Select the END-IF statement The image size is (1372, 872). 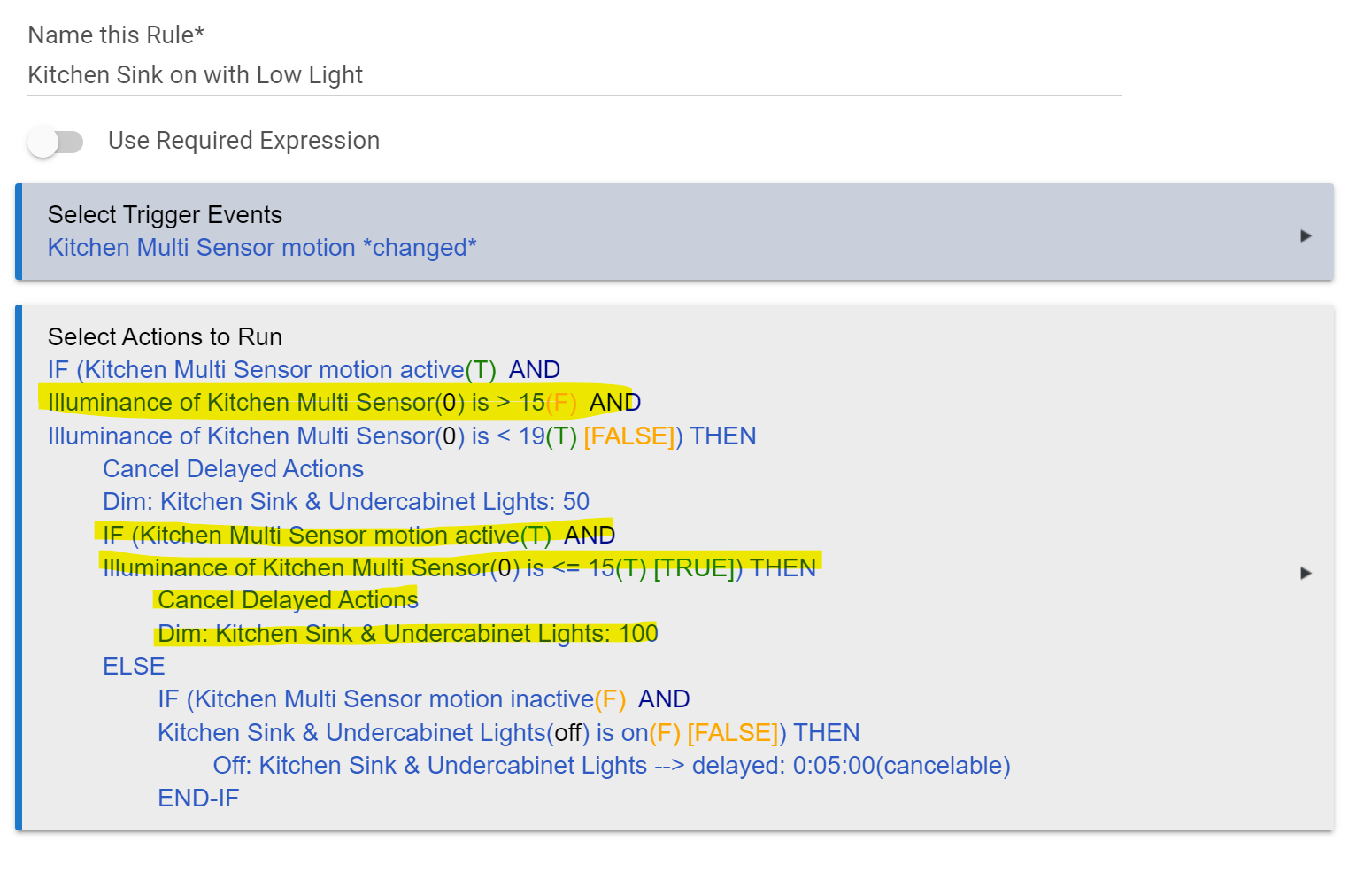[x=197, y=798]
